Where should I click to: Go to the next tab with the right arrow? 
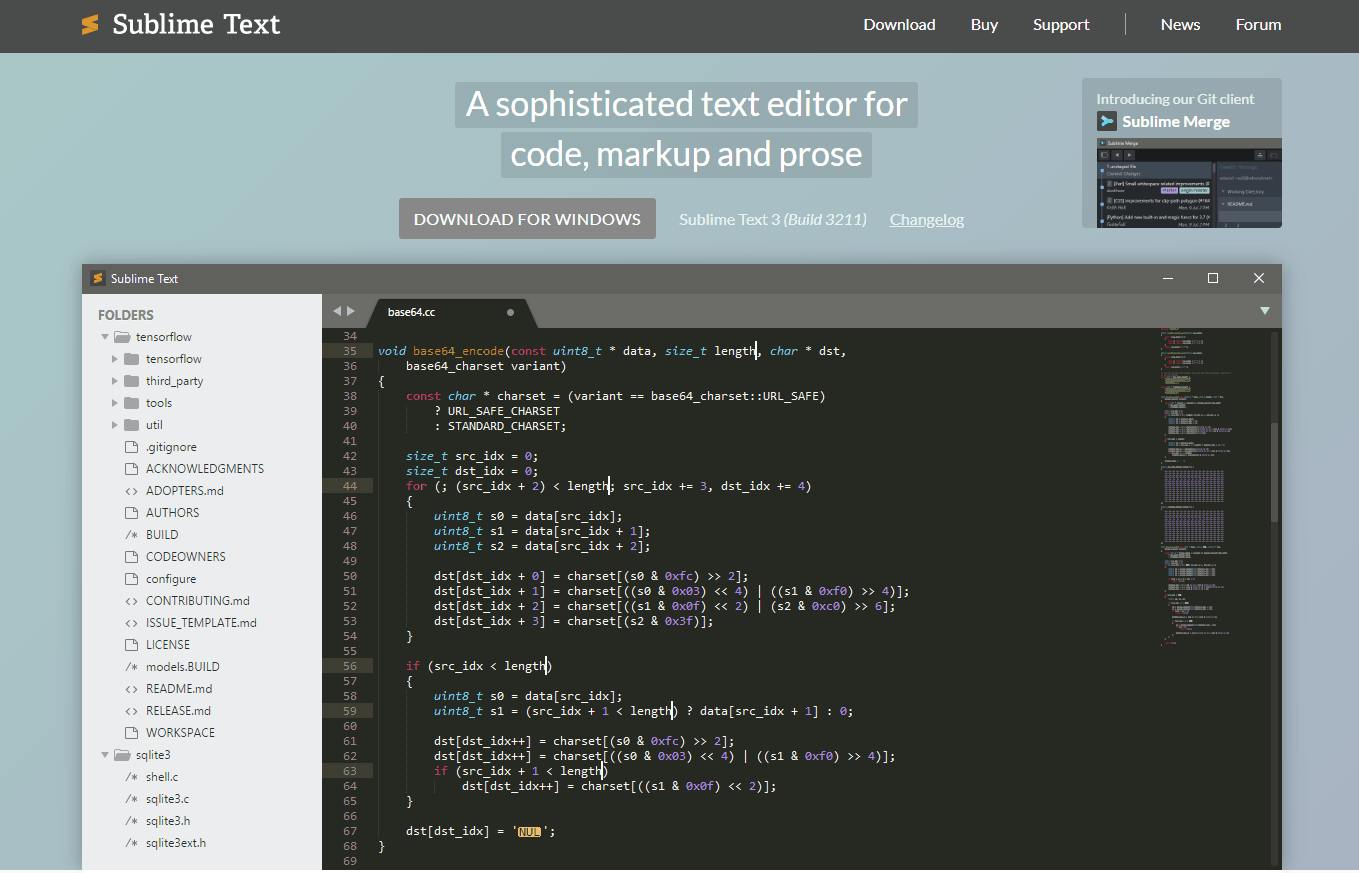tap(351, 311)
